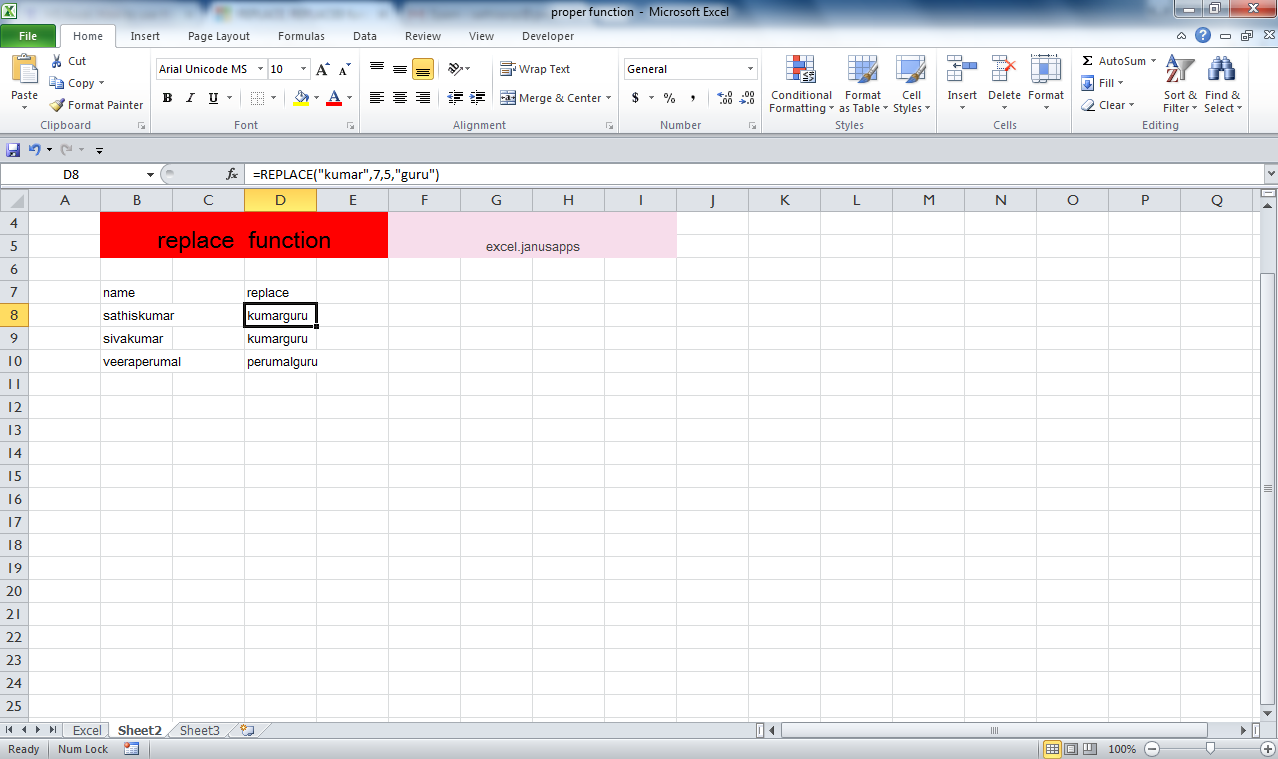Screen dimensions: 1278x759
Task: Click the Delete cells icon
Action: 1004,69
